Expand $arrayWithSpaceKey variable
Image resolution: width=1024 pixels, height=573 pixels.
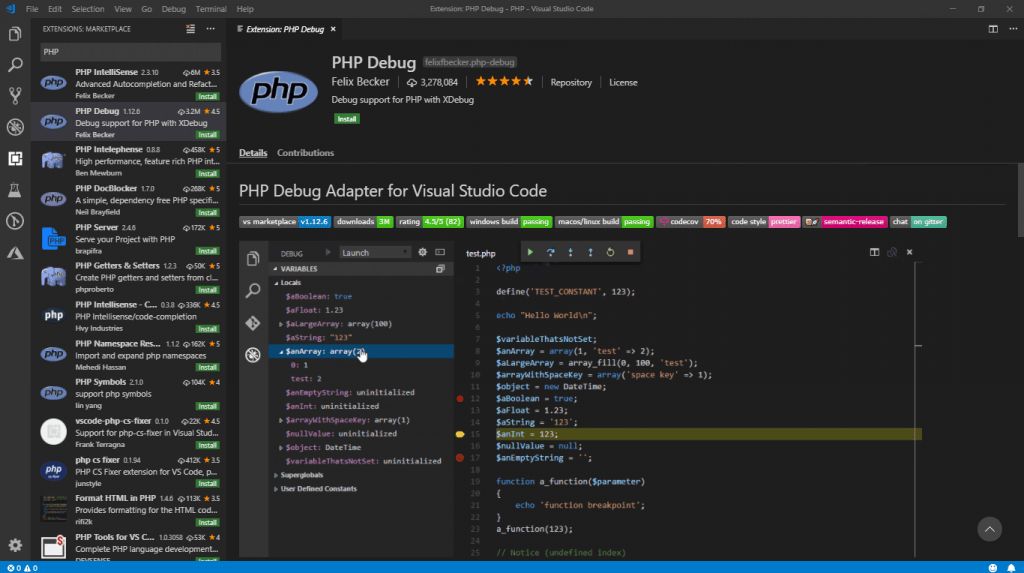click(x=281, y=420)
